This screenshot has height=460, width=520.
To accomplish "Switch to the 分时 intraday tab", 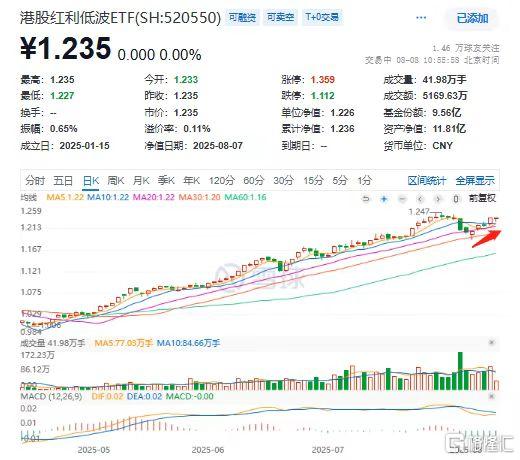I will point(35,181).
